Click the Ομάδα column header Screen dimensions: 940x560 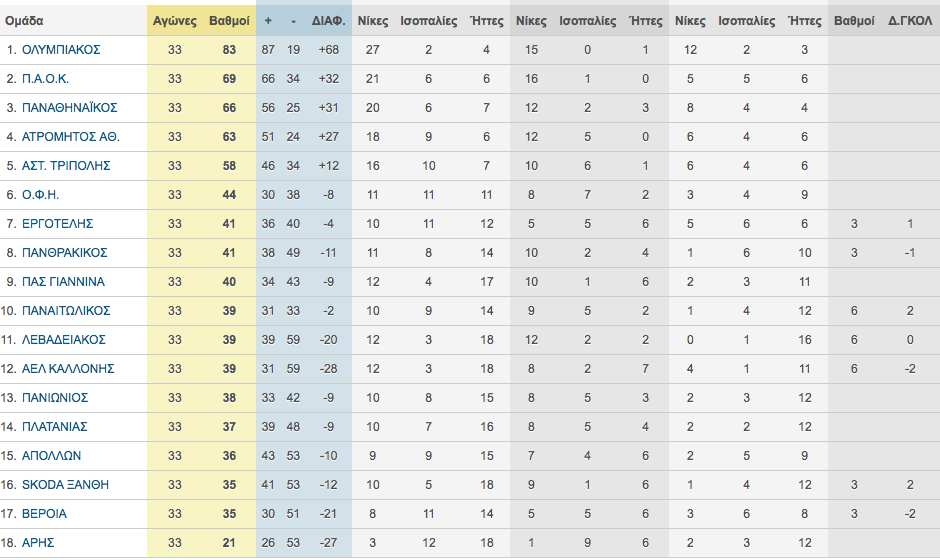[x=24, y=20]
